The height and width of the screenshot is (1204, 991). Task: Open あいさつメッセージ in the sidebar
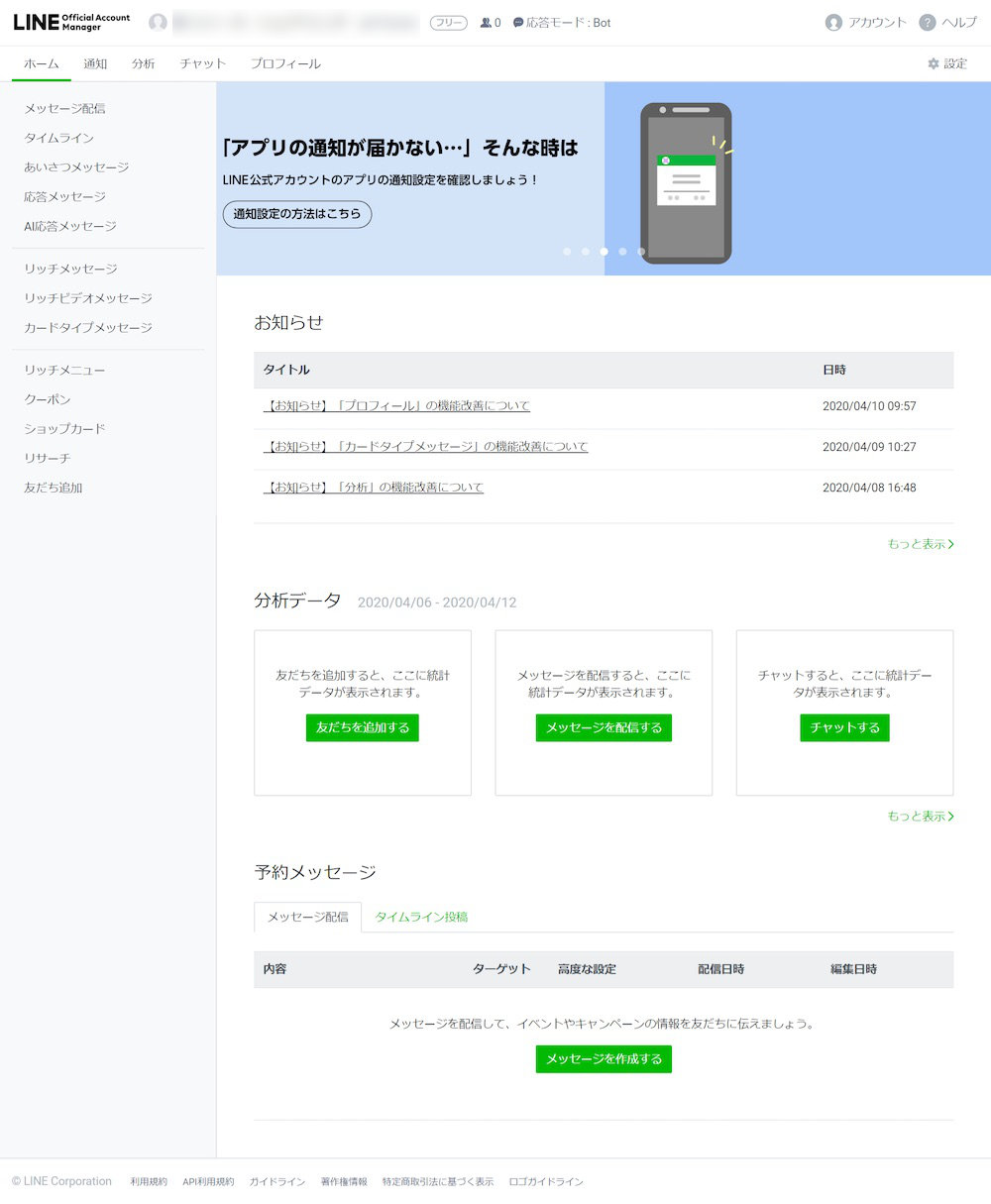coord(76,167)
